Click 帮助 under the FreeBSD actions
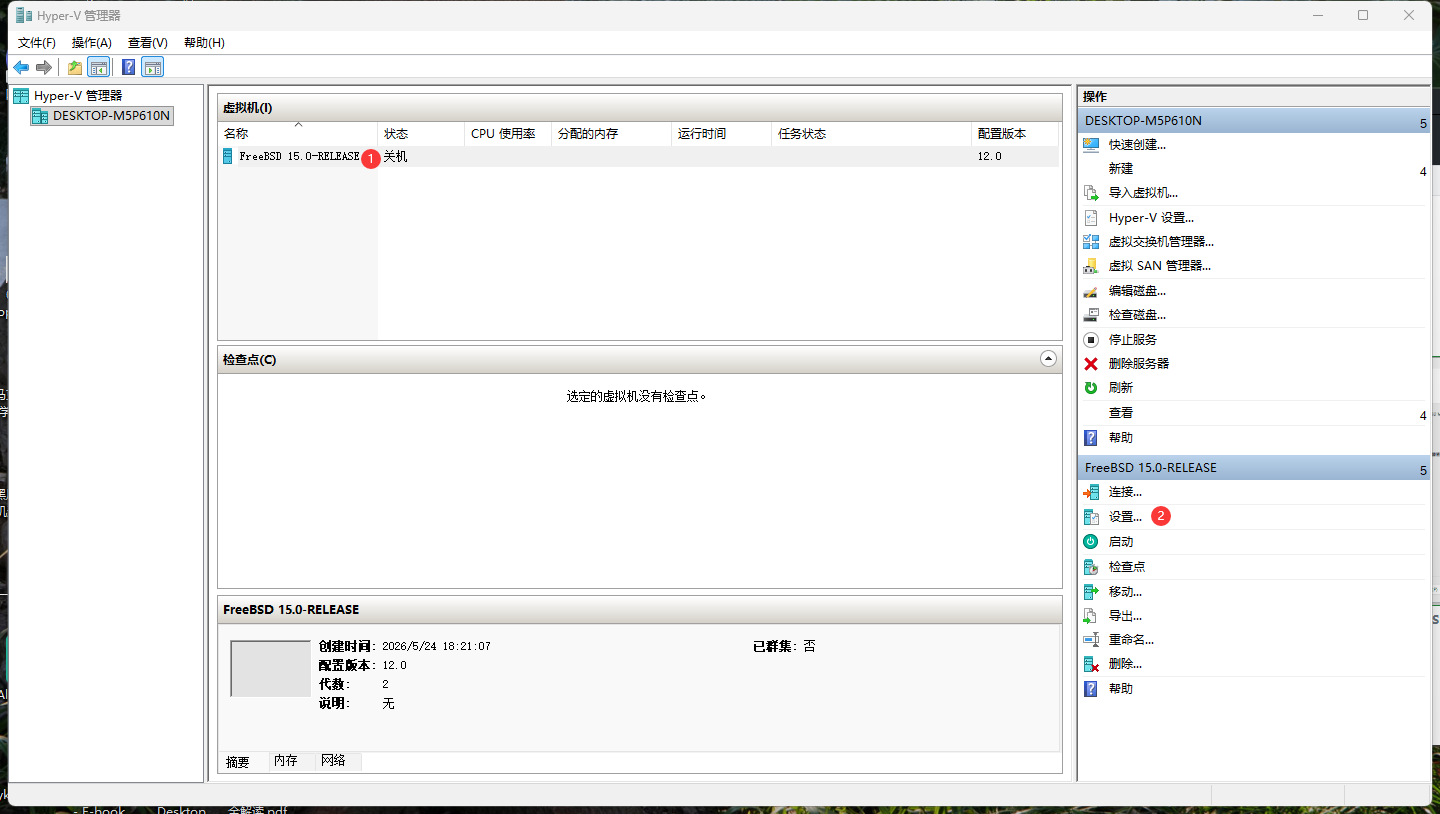 point(1121,689)
